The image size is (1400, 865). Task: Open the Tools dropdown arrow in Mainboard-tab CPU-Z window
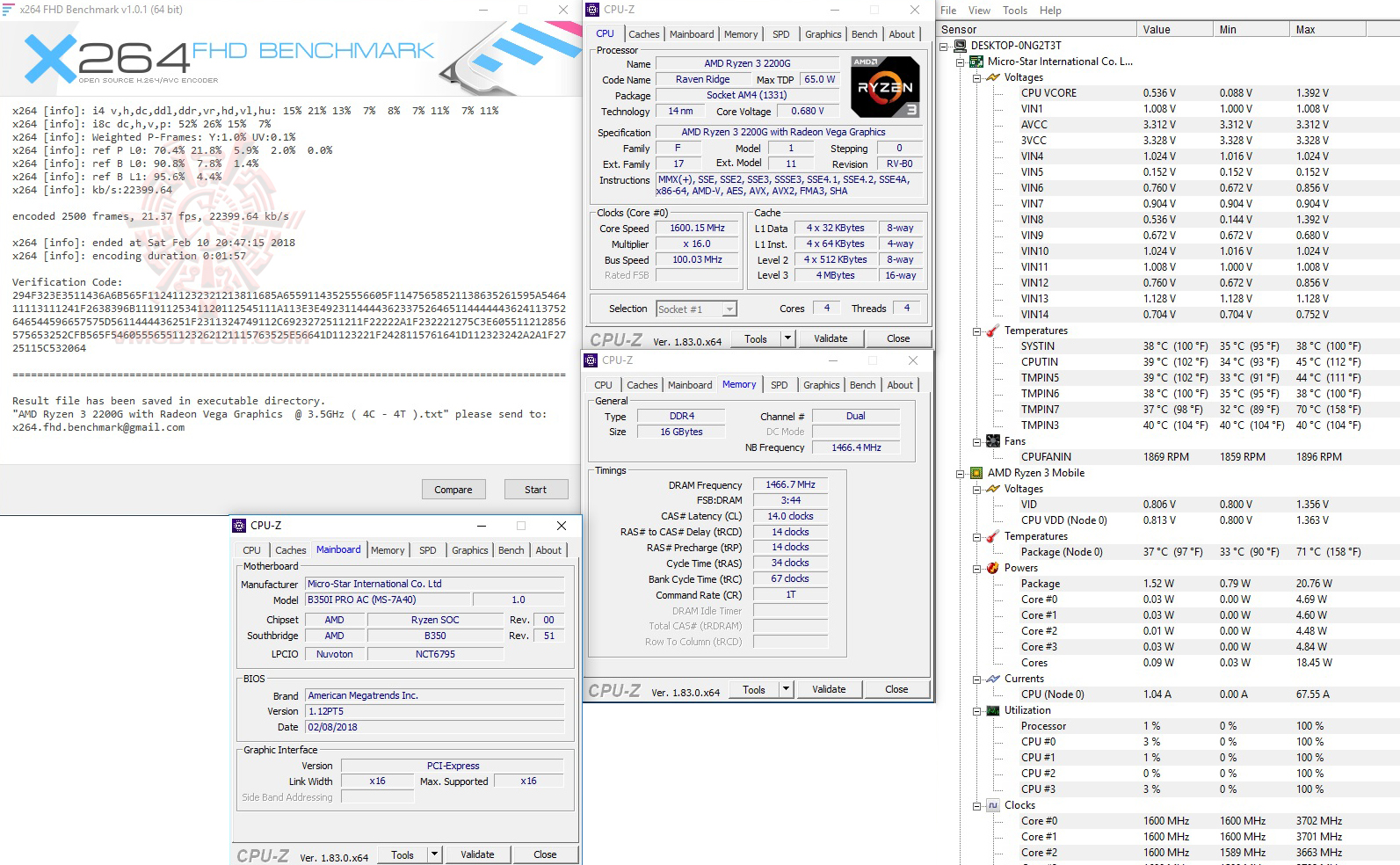coord(434,854)
